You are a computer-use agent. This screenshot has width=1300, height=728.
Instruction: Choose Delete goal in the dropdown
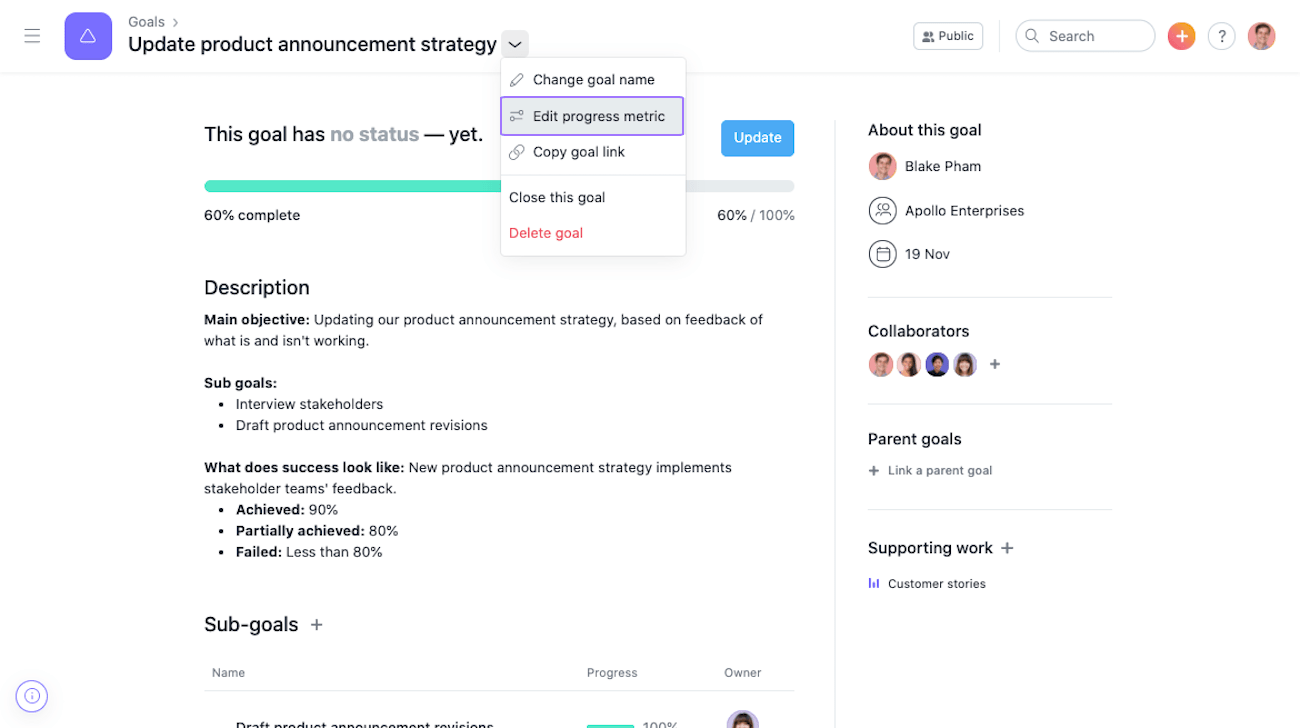click(x=593, y=233)
